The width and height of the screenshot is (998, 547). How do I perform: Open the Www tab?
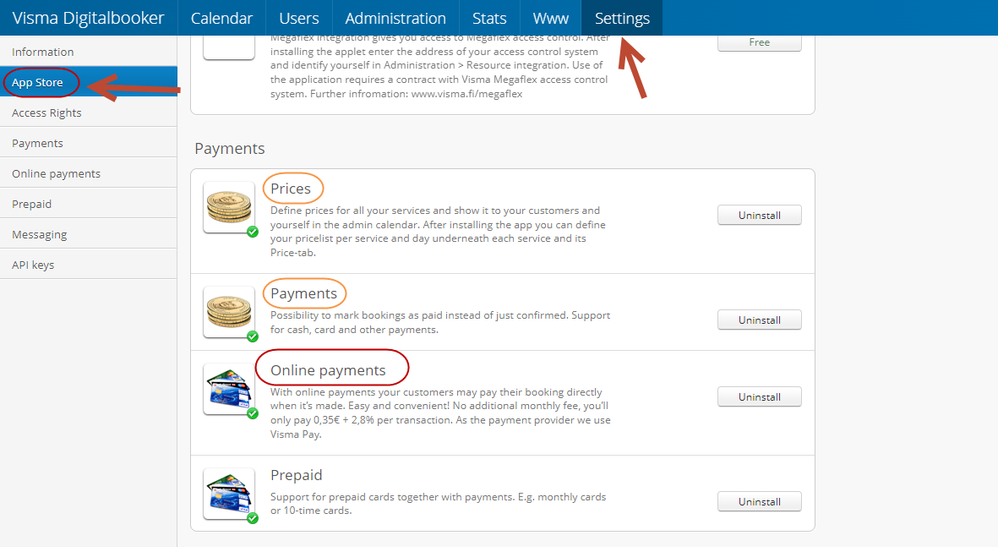coord(551,18)
